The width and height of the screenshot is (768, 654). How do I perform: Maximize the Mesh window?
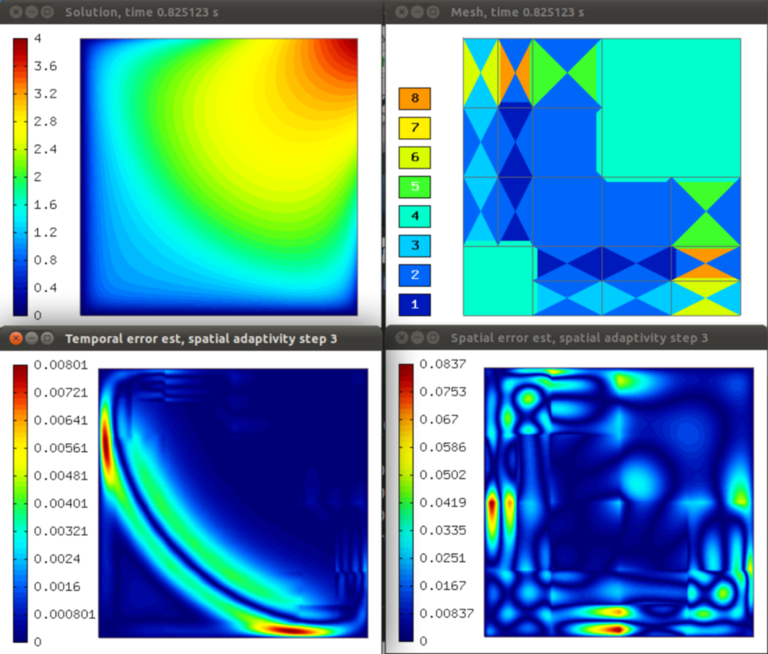(x=431, y=12)
